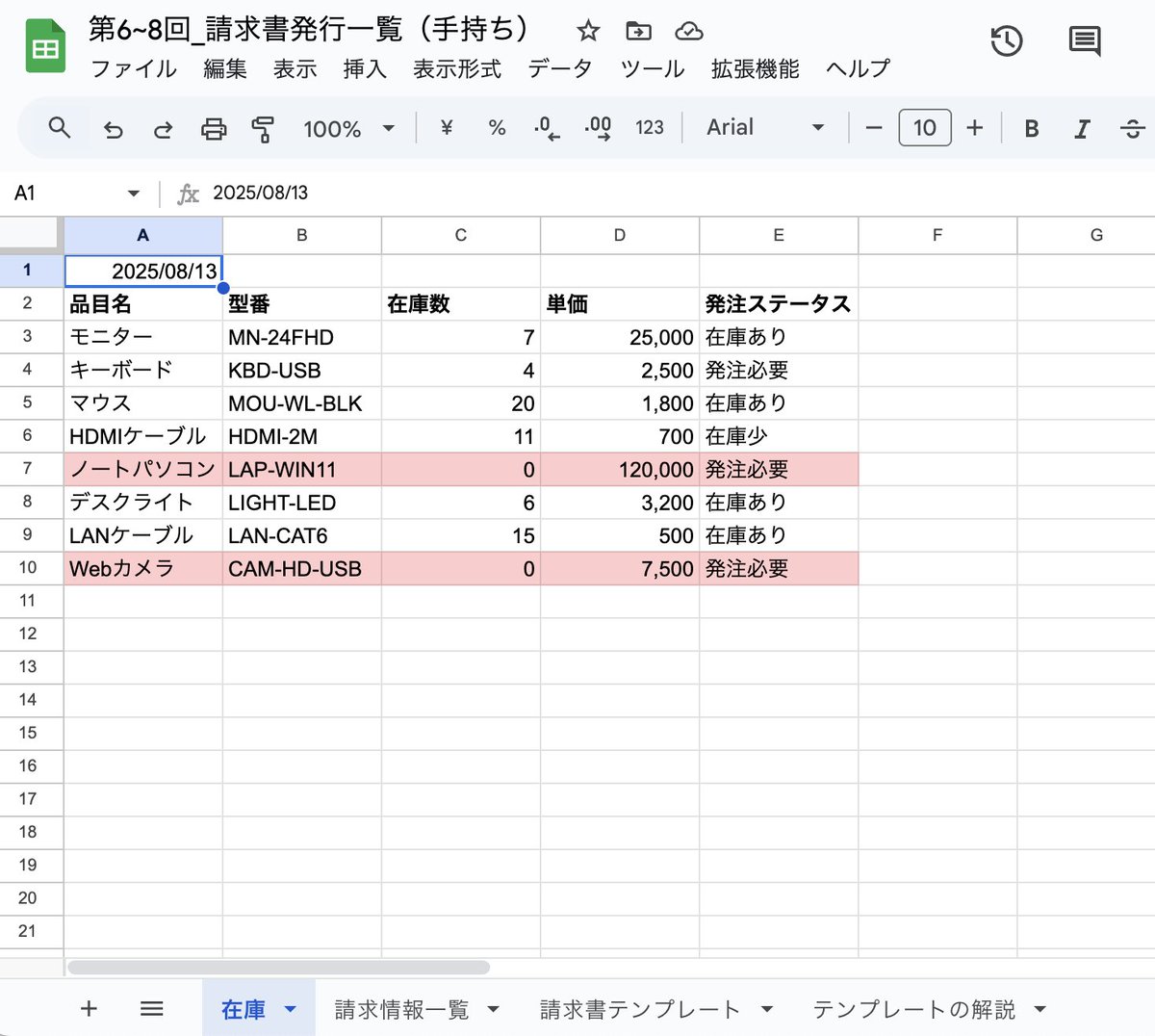This screenshot has width=1155, height=1036.
Task: Click the fx formula icon
Action: click(x=188, y=194)
